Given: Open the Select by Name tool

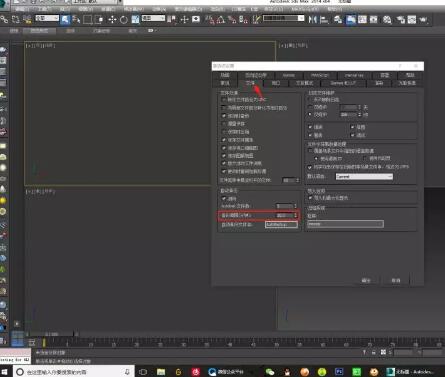Looking at the screenshot, I should point(76,20).
